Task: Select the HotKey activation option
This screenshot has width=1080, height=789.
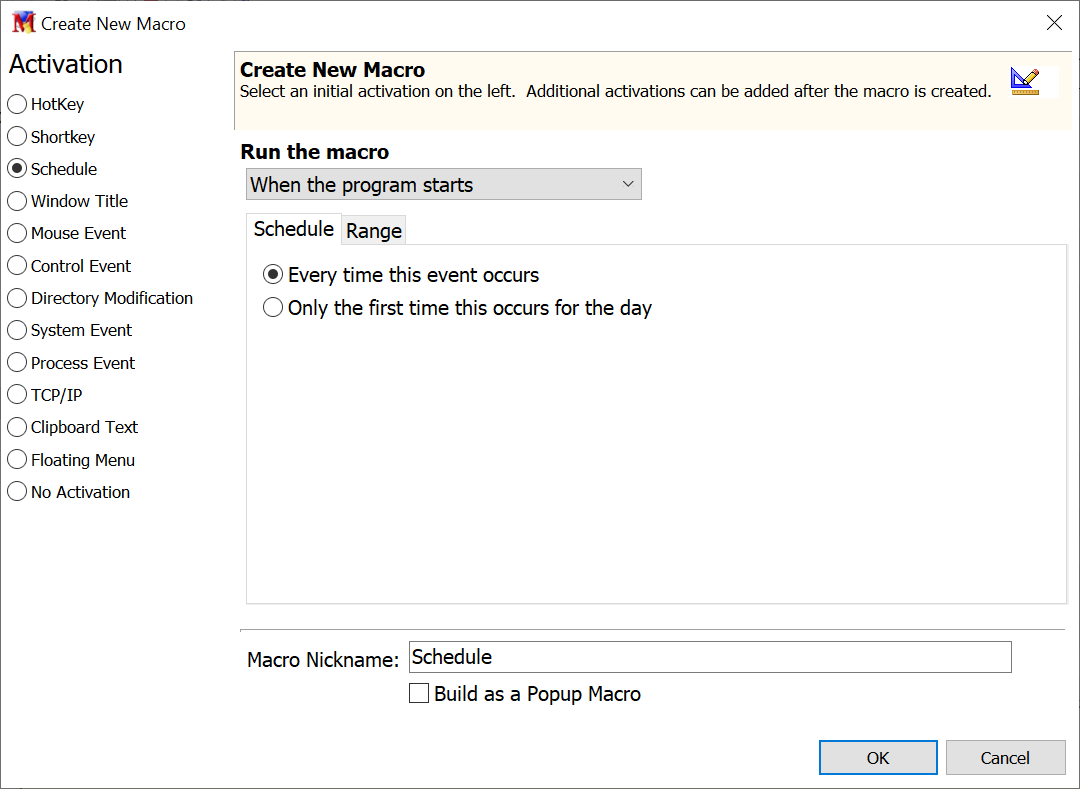Action: click(17, 104)
